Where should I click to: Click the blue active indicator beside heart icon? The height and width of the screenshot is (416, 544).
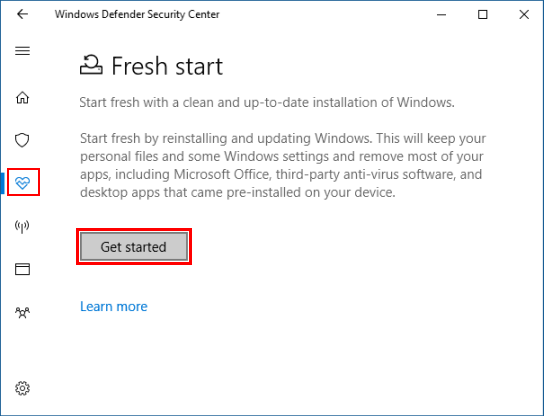click(2, 182)
